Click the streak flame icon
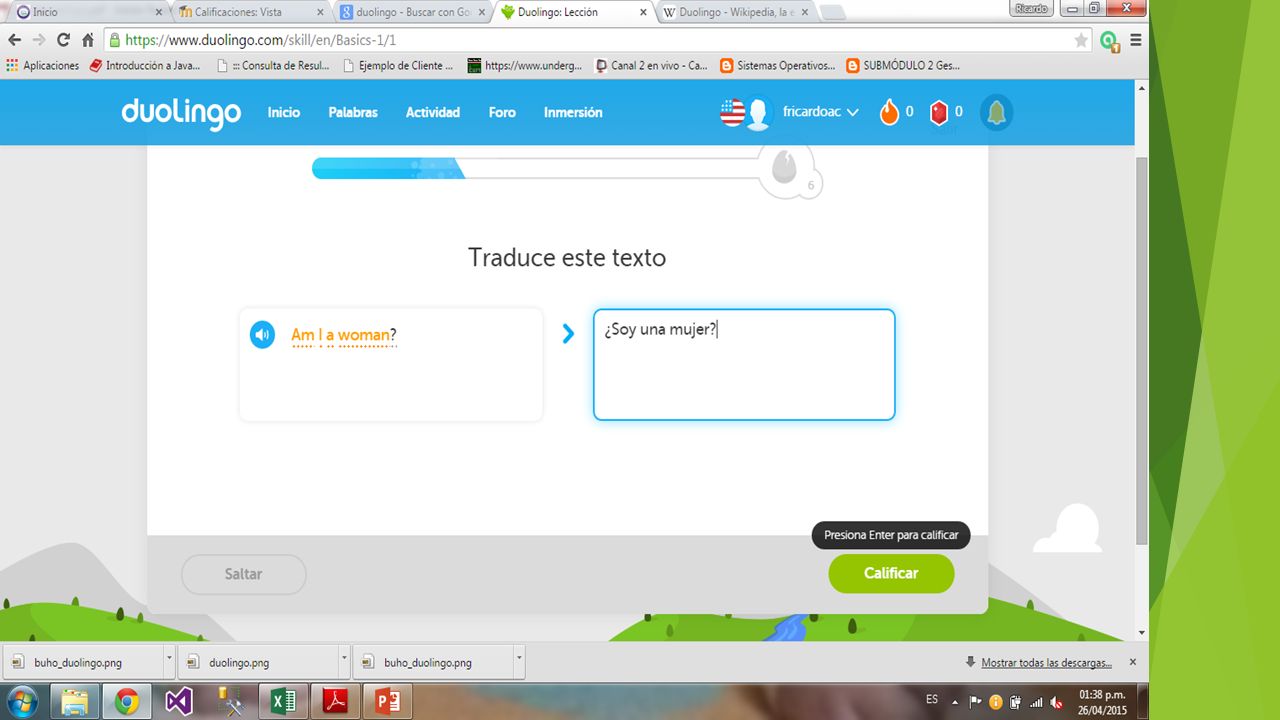 (889, 112)
